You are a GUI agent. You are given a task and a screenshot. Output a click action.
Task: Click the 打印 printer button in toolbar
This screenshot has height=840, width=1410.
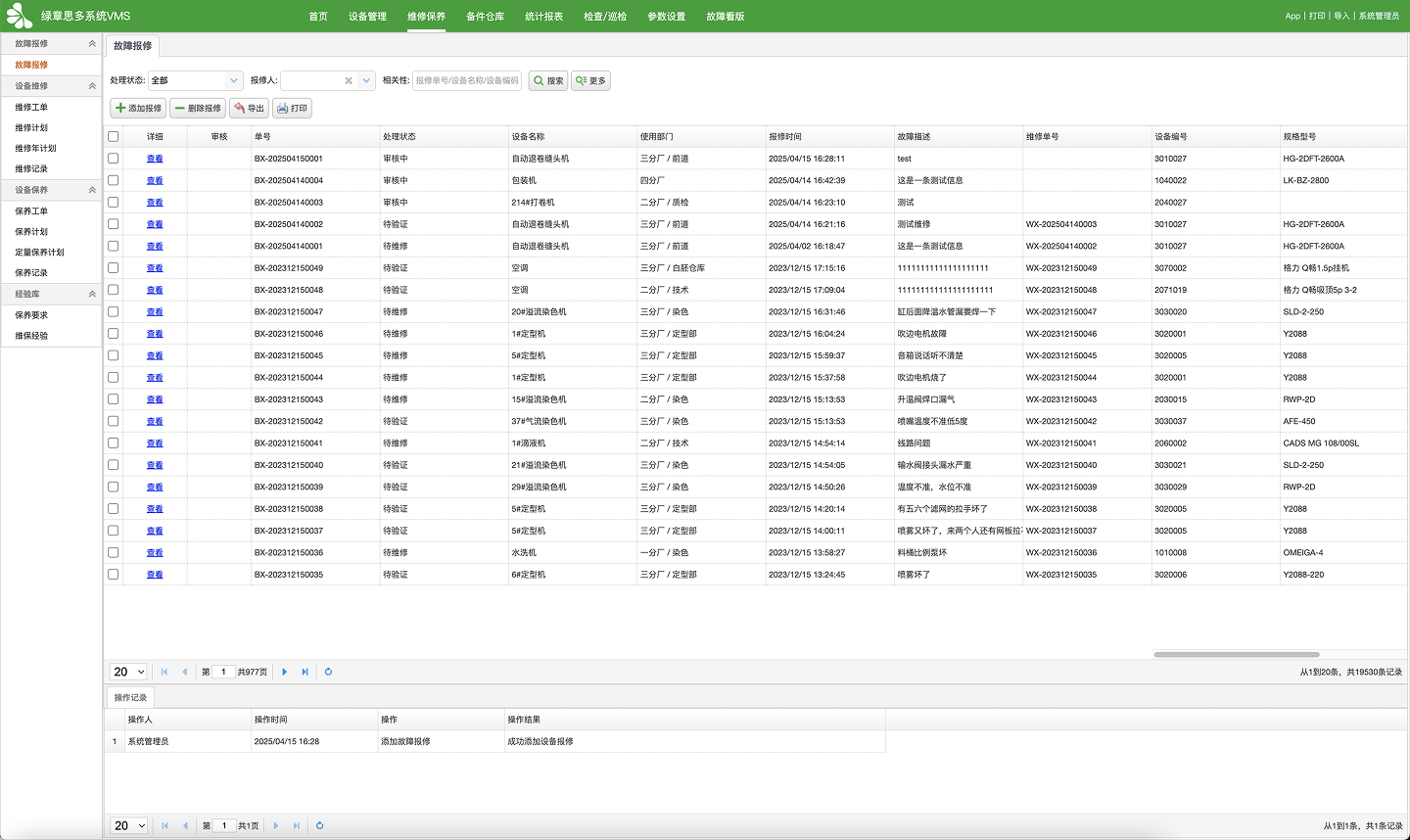(x=292, y=108)
